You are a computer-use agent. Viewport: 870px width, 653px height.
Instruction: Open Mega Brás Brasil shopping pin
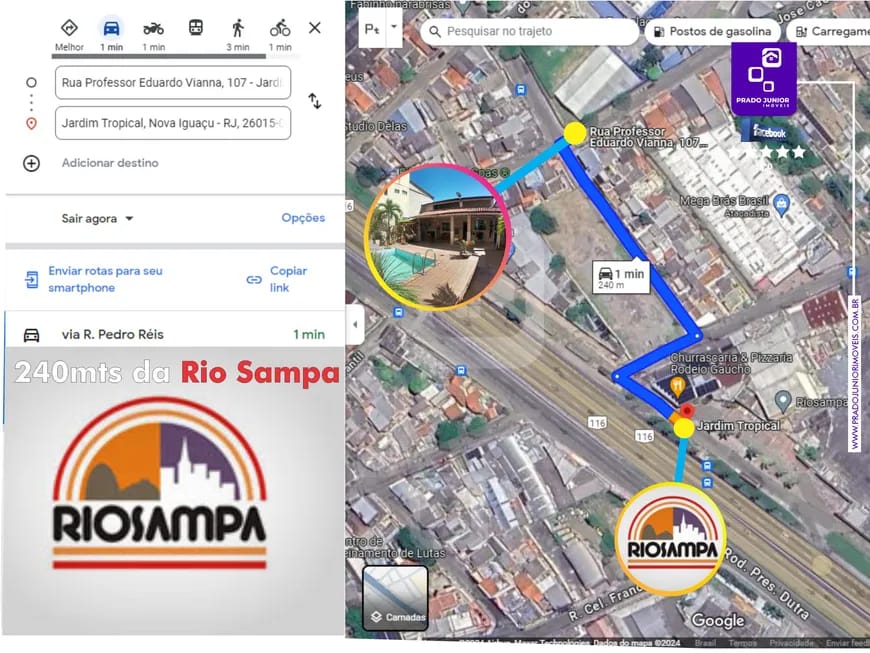pos(781,204)
